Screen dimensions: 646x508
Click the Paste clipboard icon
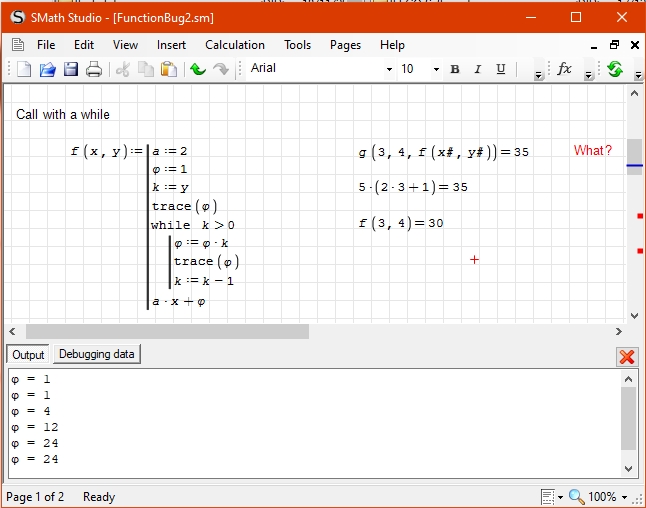point(169,69)
